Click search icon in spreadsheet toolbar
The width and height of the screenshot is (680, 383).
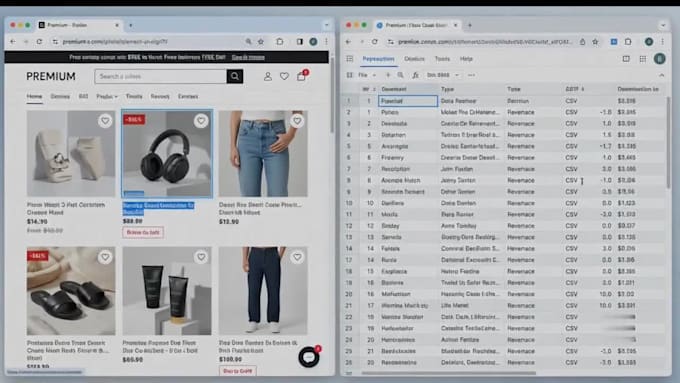tap(400, 75)
